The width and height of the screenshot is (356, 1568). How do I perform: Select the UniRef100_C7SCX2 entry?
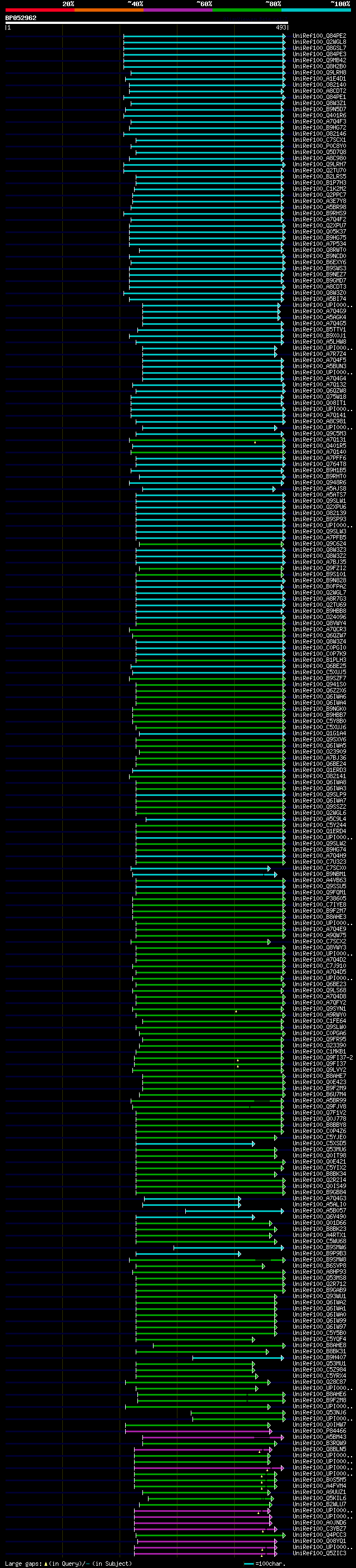click(x=319, y=942)
